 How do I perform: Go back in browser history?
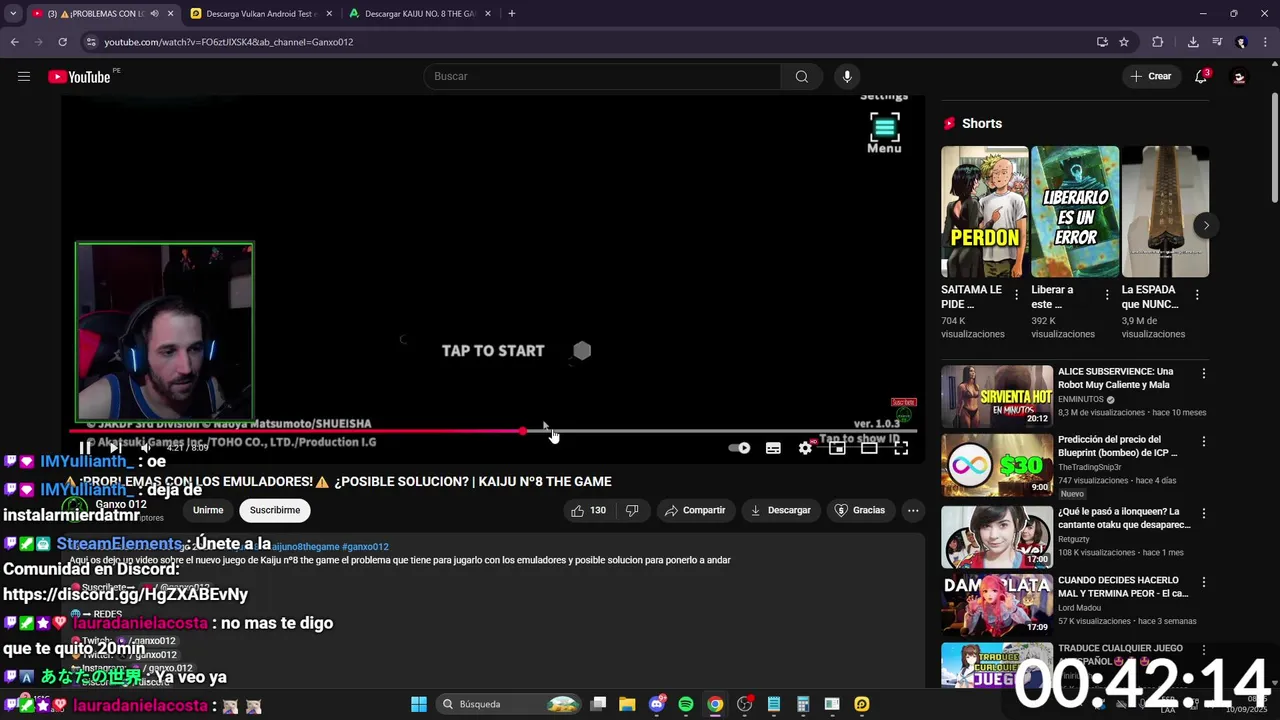(14, 42)
